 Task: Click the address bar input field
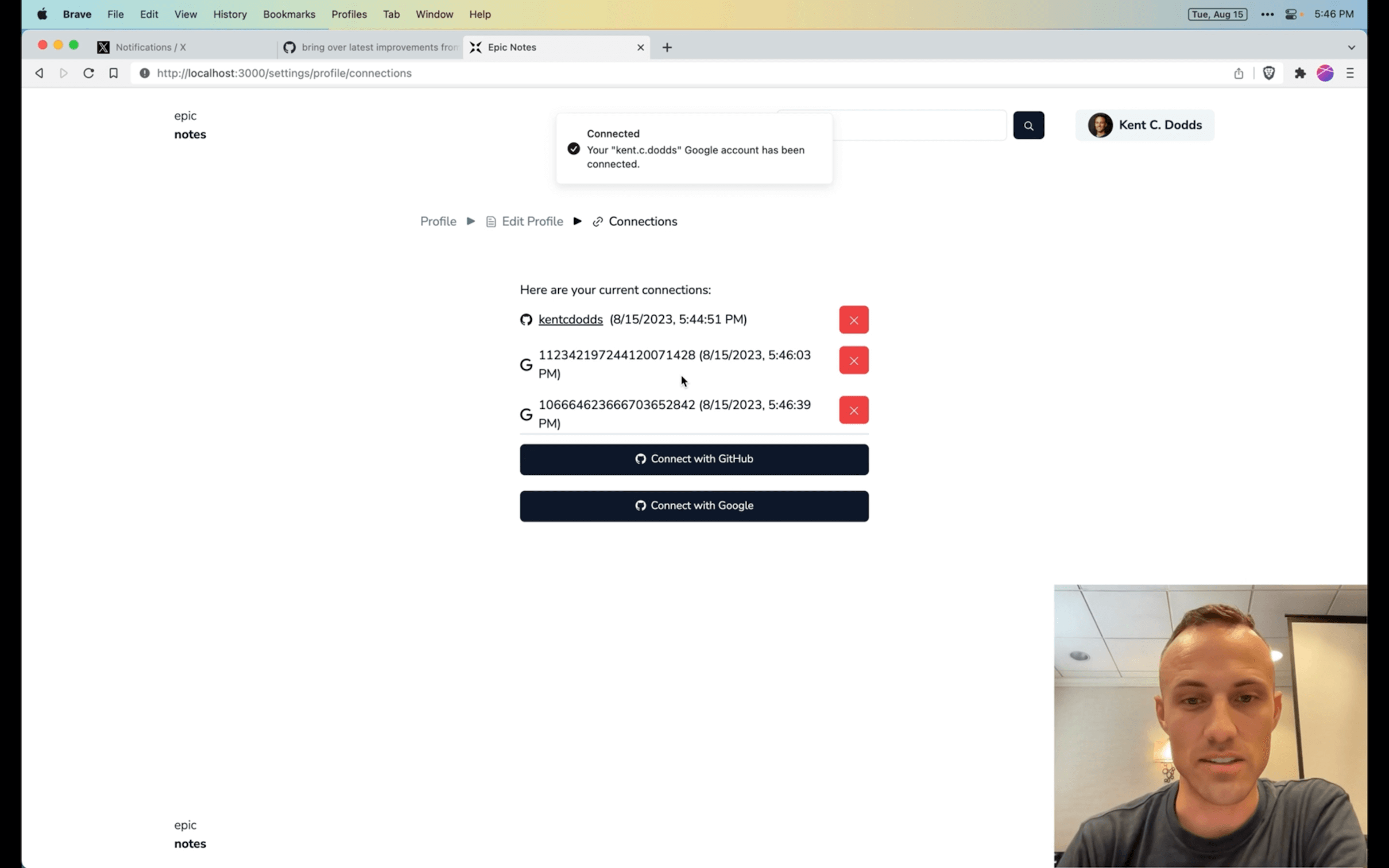(x=284, y=73)
